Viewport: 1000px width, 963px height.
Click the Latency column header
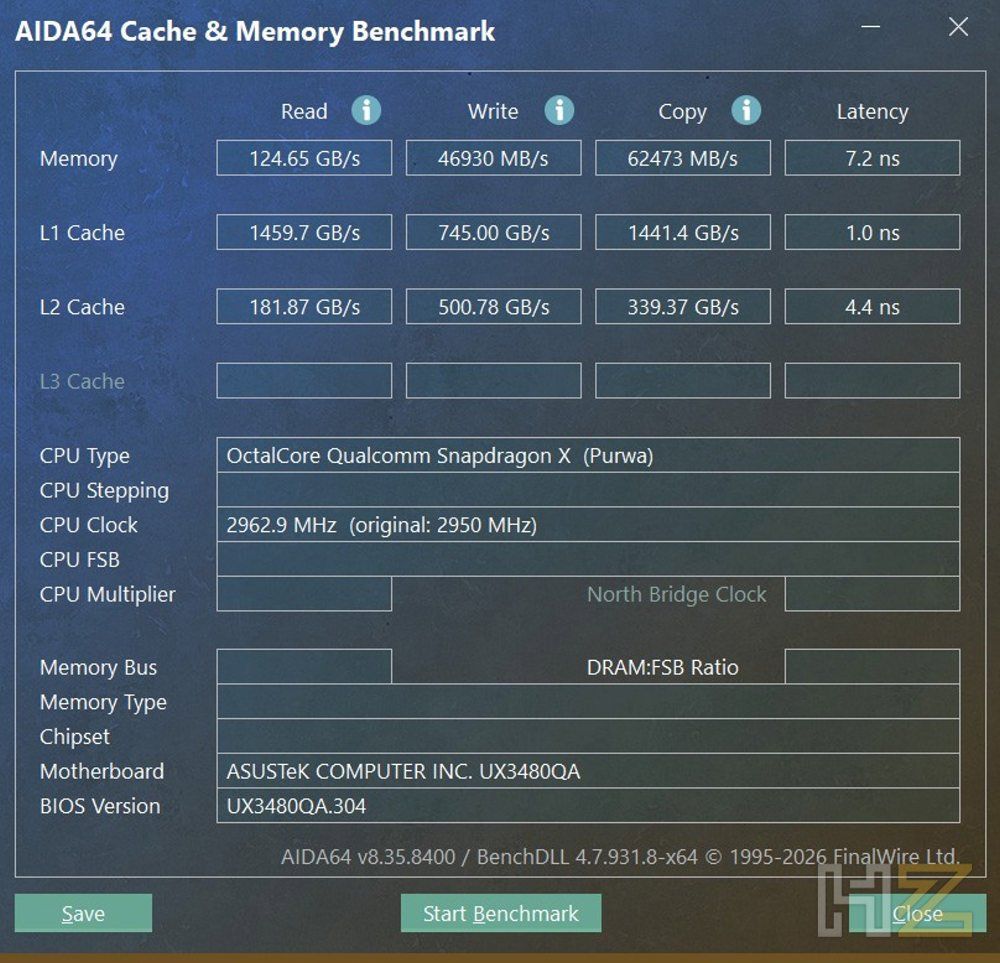tap(872, 112)
